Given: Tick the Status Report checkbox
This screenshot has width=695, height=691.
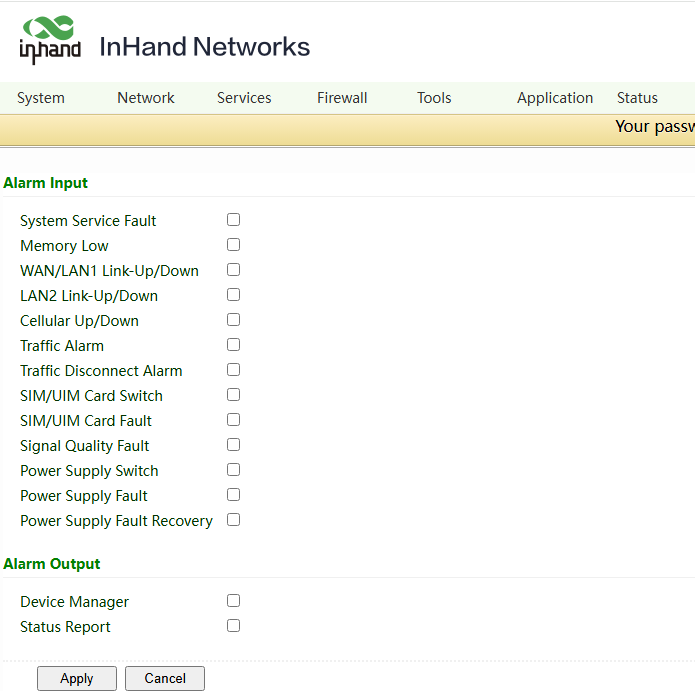Looking at the screenshot, I should (233, 626).
